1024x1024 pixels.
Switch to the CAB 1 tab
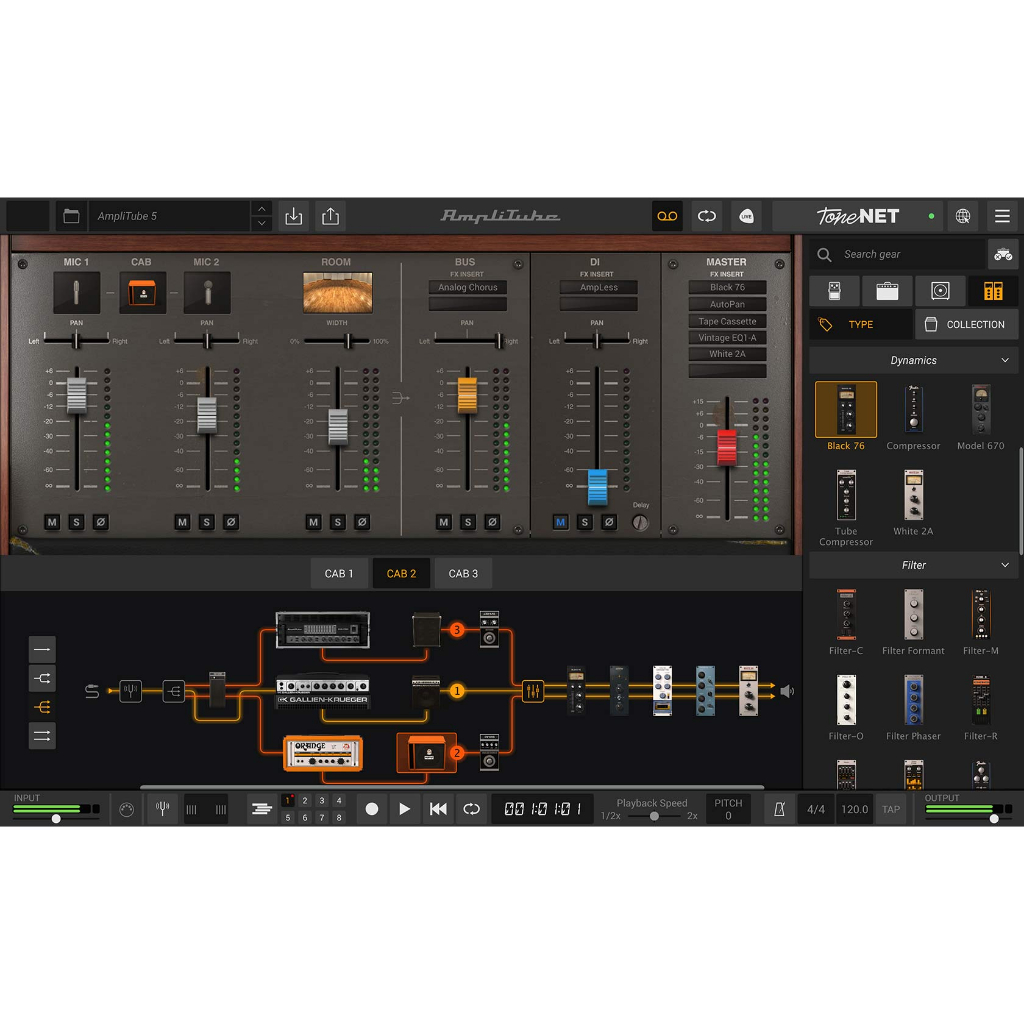click(x=339, y=574)
